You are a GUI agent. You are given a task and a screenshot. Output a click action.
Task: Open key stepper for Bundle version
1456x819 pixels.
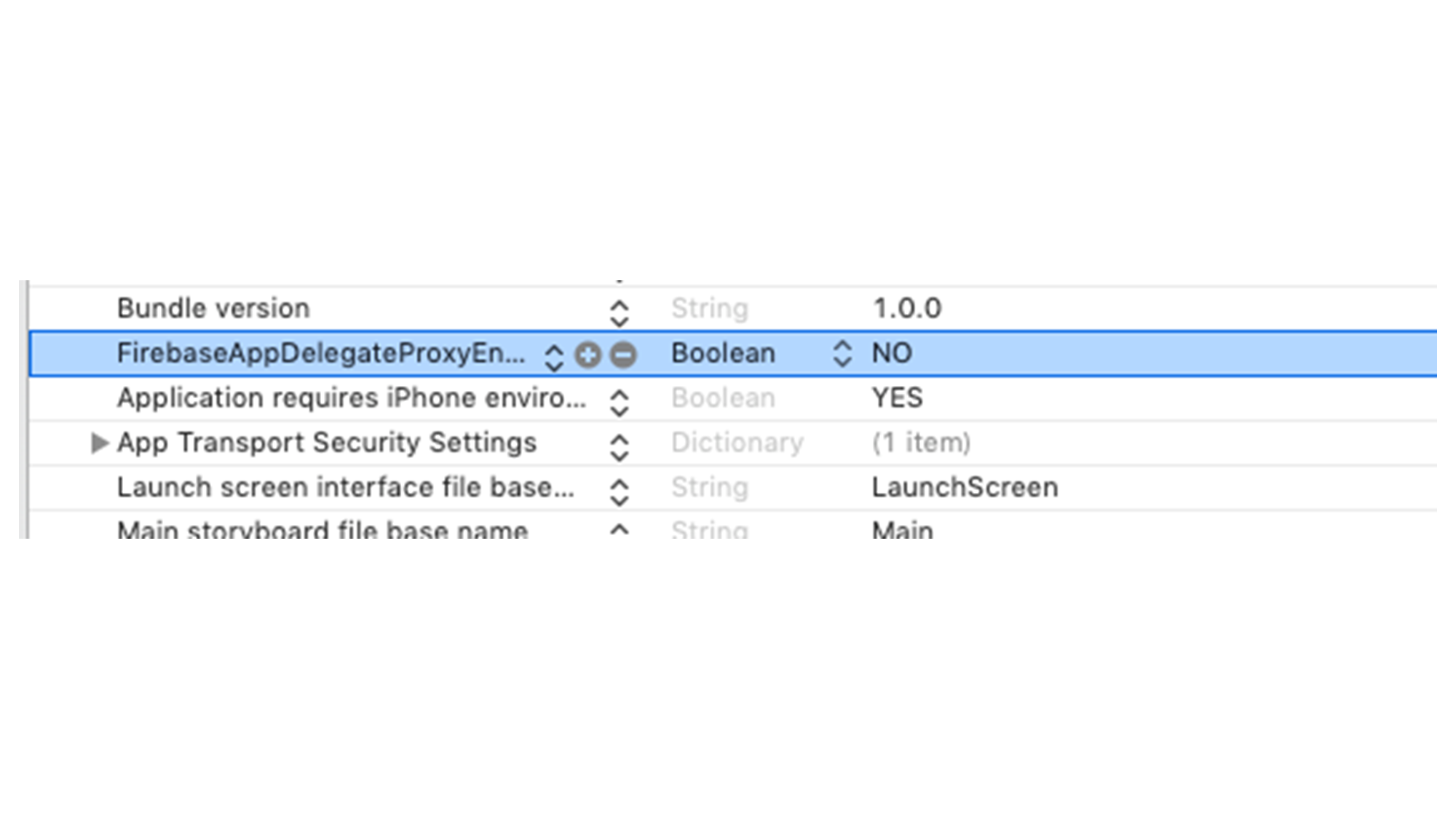(620, 314)
